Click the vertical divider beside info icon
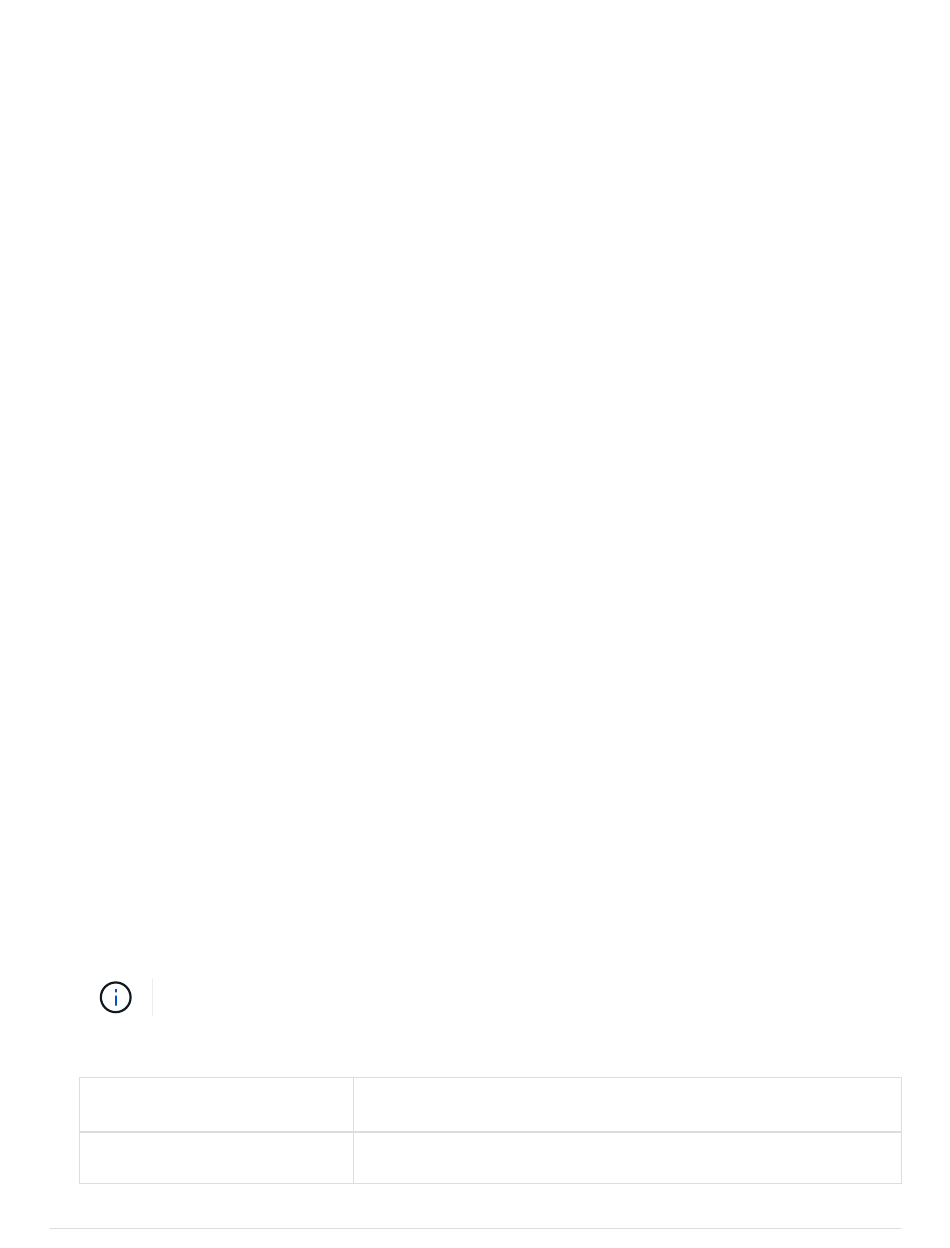950x1248 pixels. click(x=152, y=997)
